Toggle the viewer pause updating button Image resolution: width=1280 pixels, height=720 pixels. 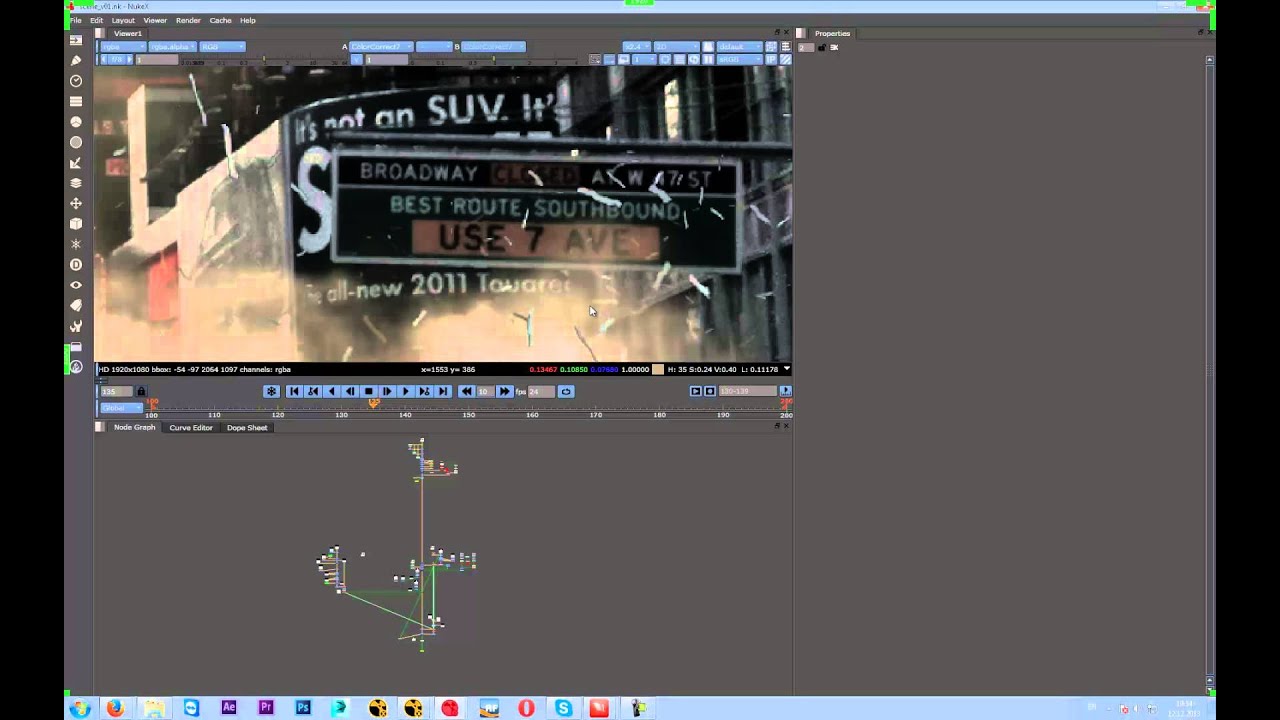(708, 60)
